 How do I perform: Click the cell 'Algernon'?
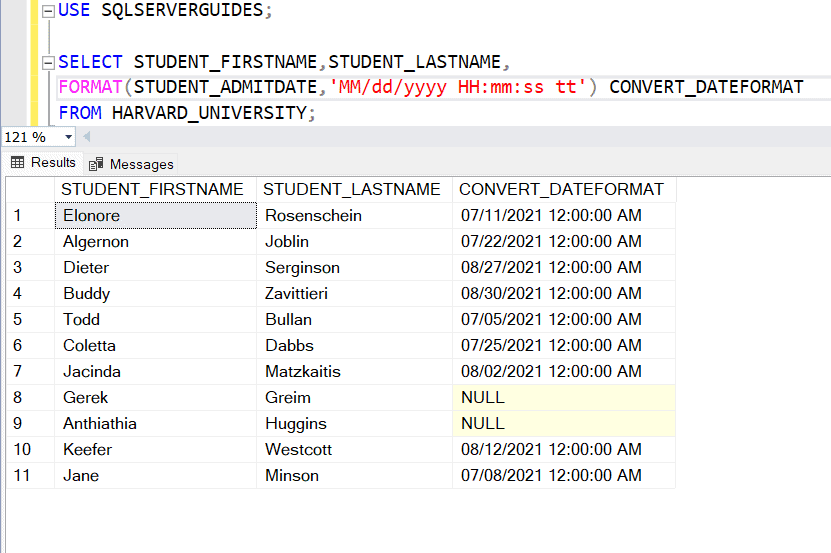[x=156, y=241]
